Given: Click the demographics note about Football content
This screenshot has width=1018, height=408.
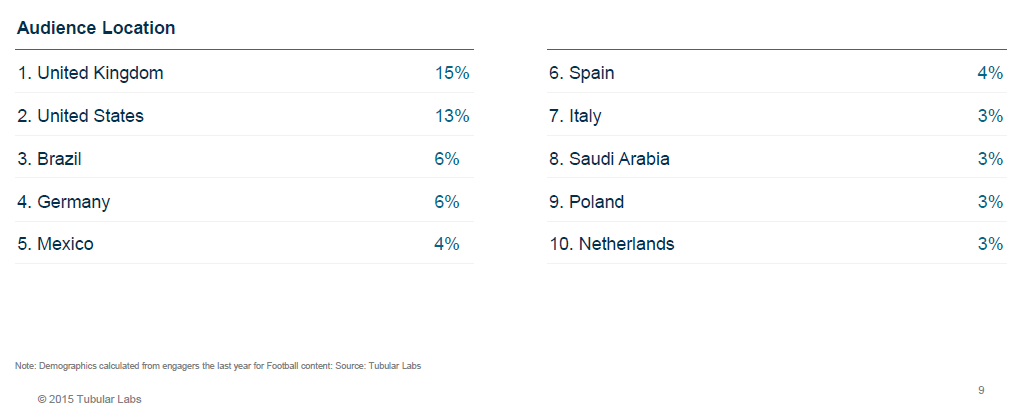Looking at the screenshot, I should click(218, 366).
